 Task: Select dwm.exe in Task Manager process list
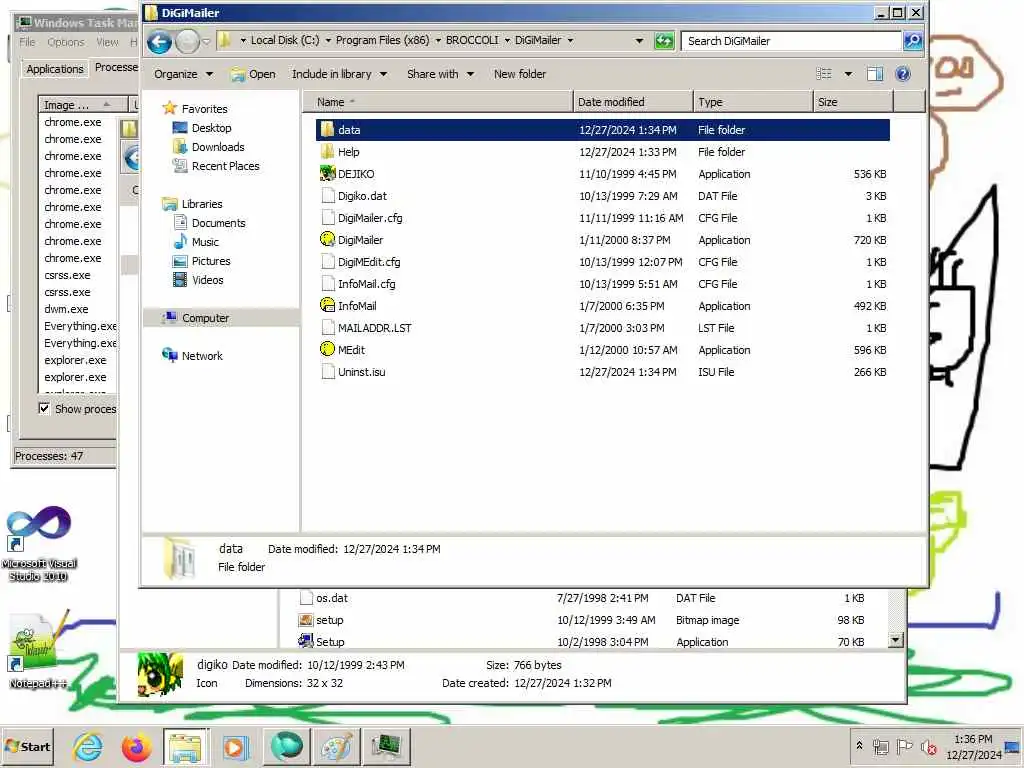pyautogui.click(x=66, y=309)
